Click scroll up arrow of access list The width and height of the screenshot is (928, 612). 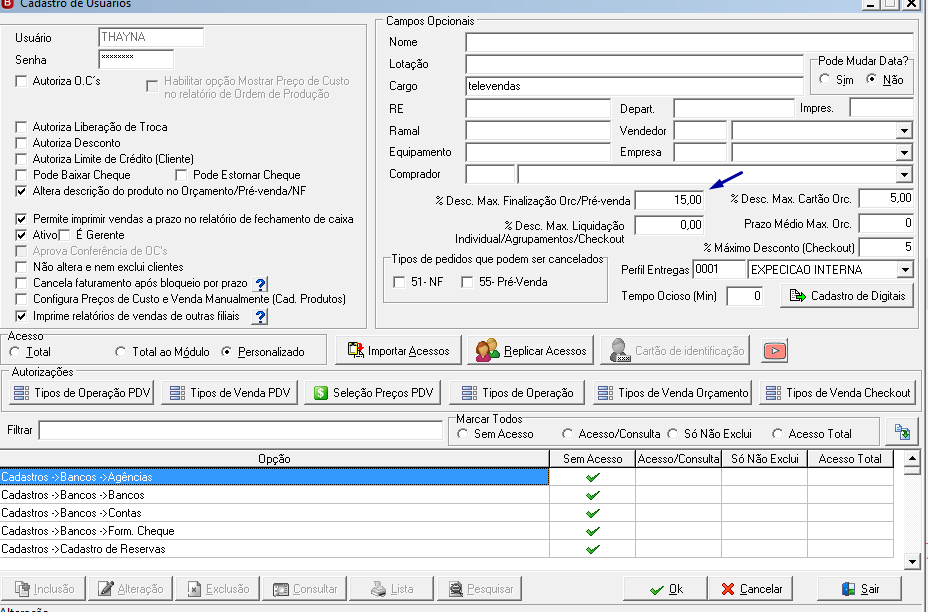click(911, 458)
